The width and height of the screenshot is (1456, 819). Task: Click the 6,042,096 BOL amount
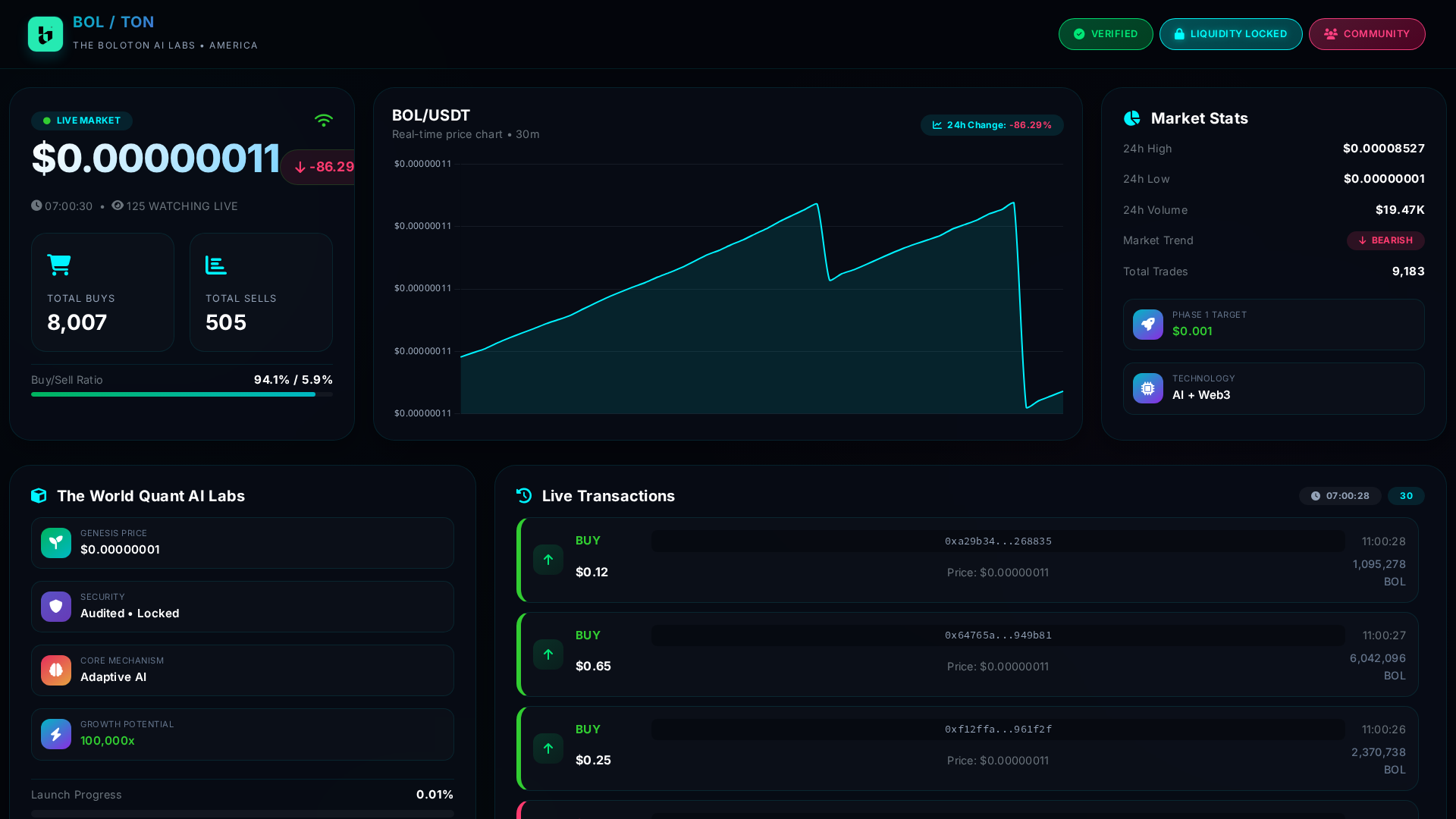tap(1377, 667)
